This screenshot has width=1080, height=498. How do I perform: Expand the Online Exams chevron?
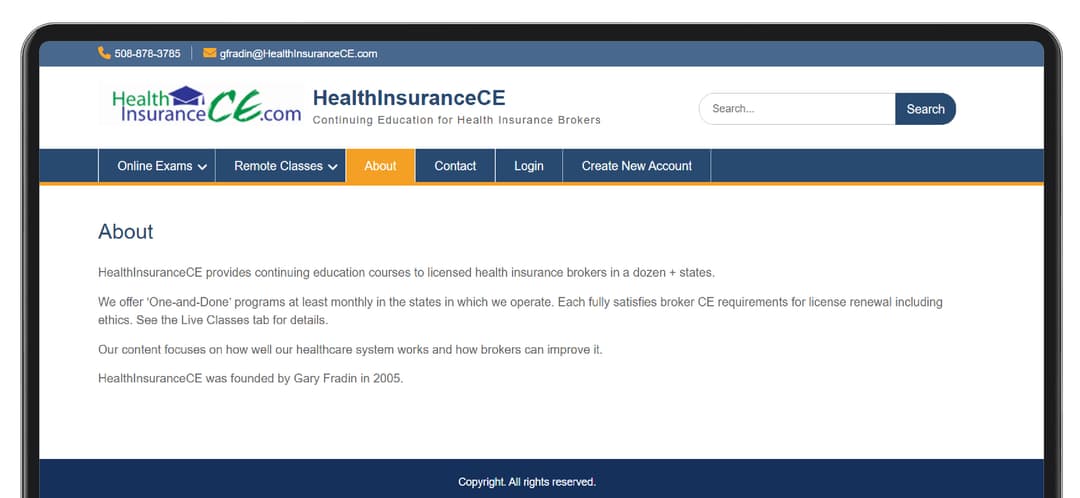202,167
